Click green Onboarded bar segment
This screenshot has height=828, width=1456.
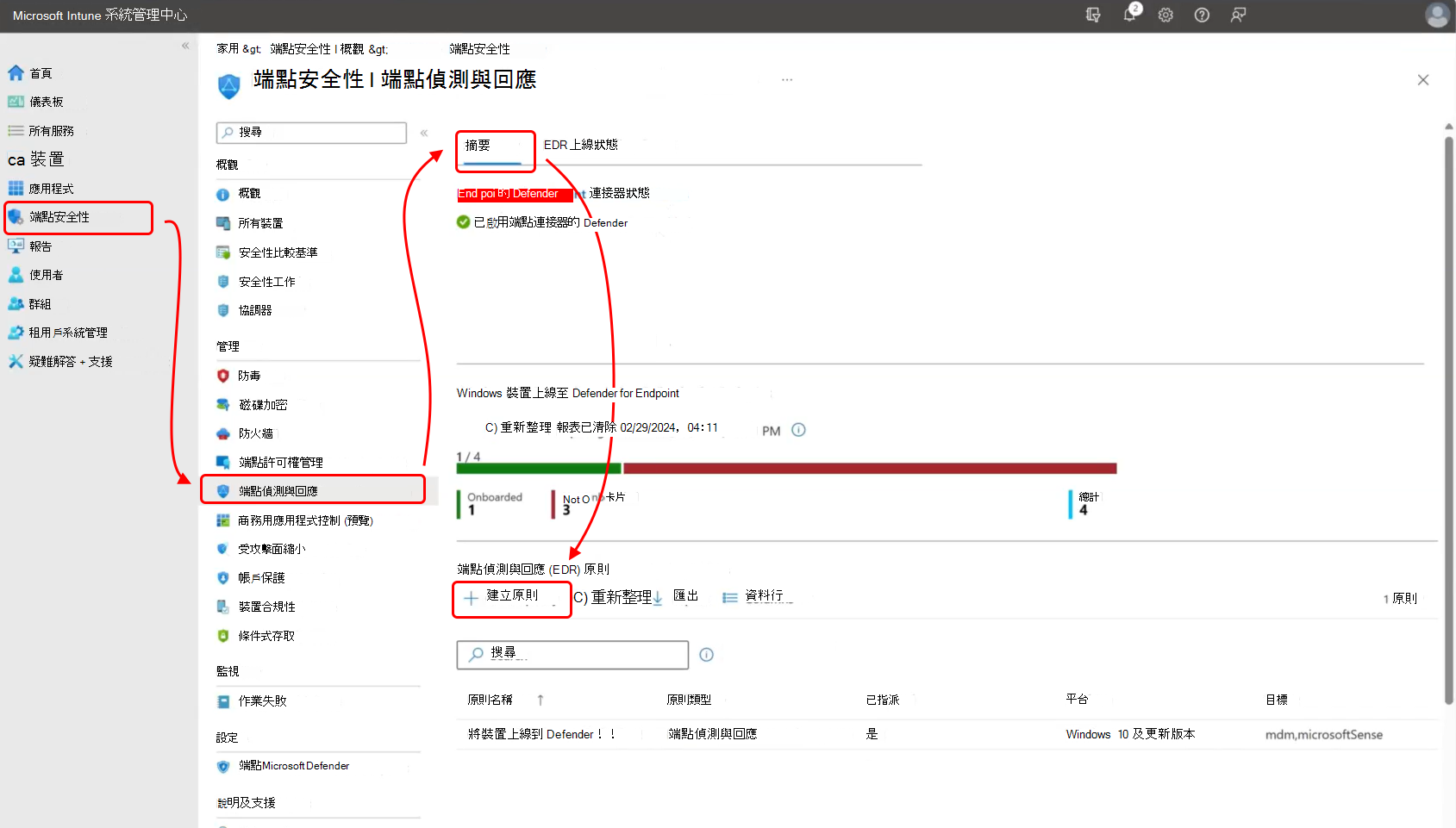(539, 469)
